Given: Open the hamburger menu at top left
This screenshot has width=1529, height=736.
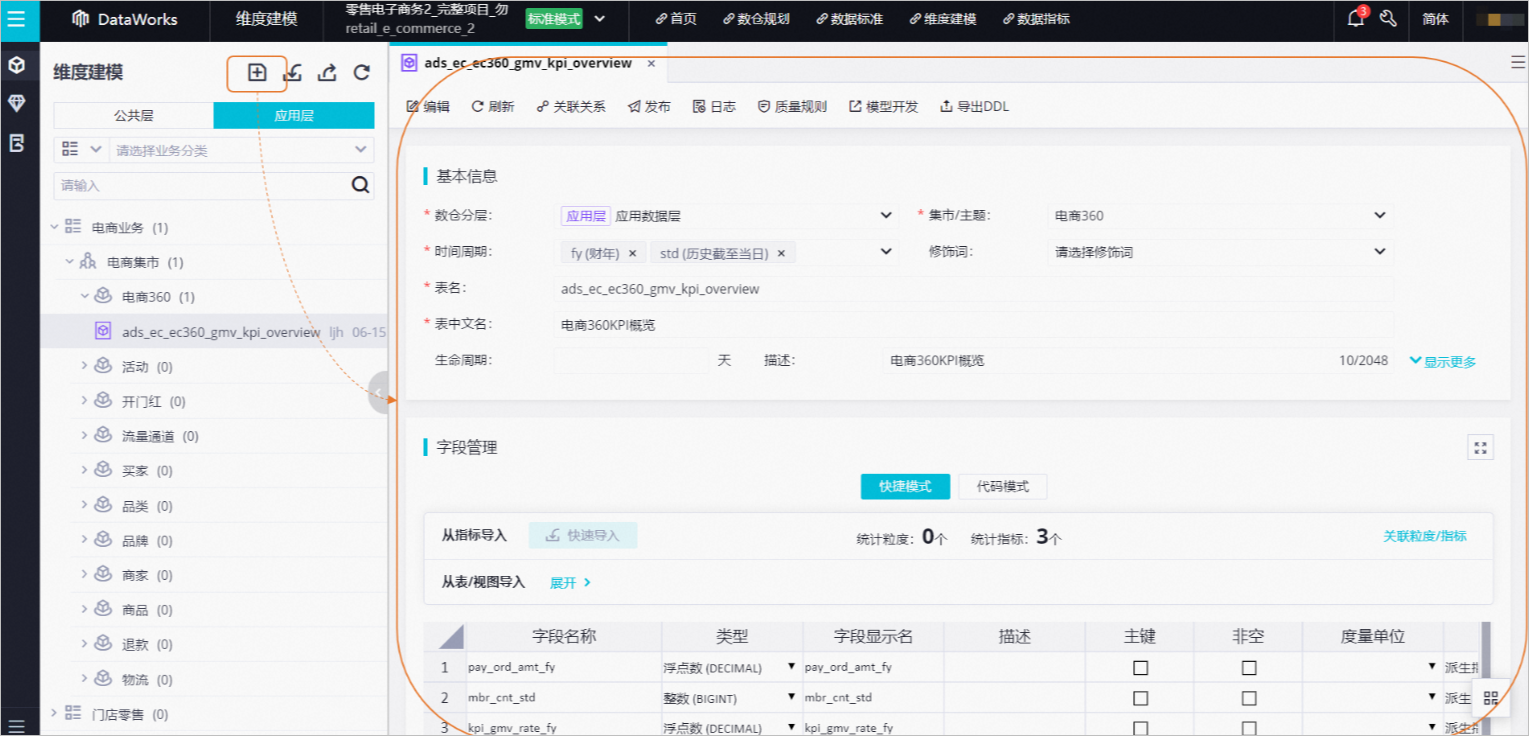Looking at the screenshot, I should [17, 19].
